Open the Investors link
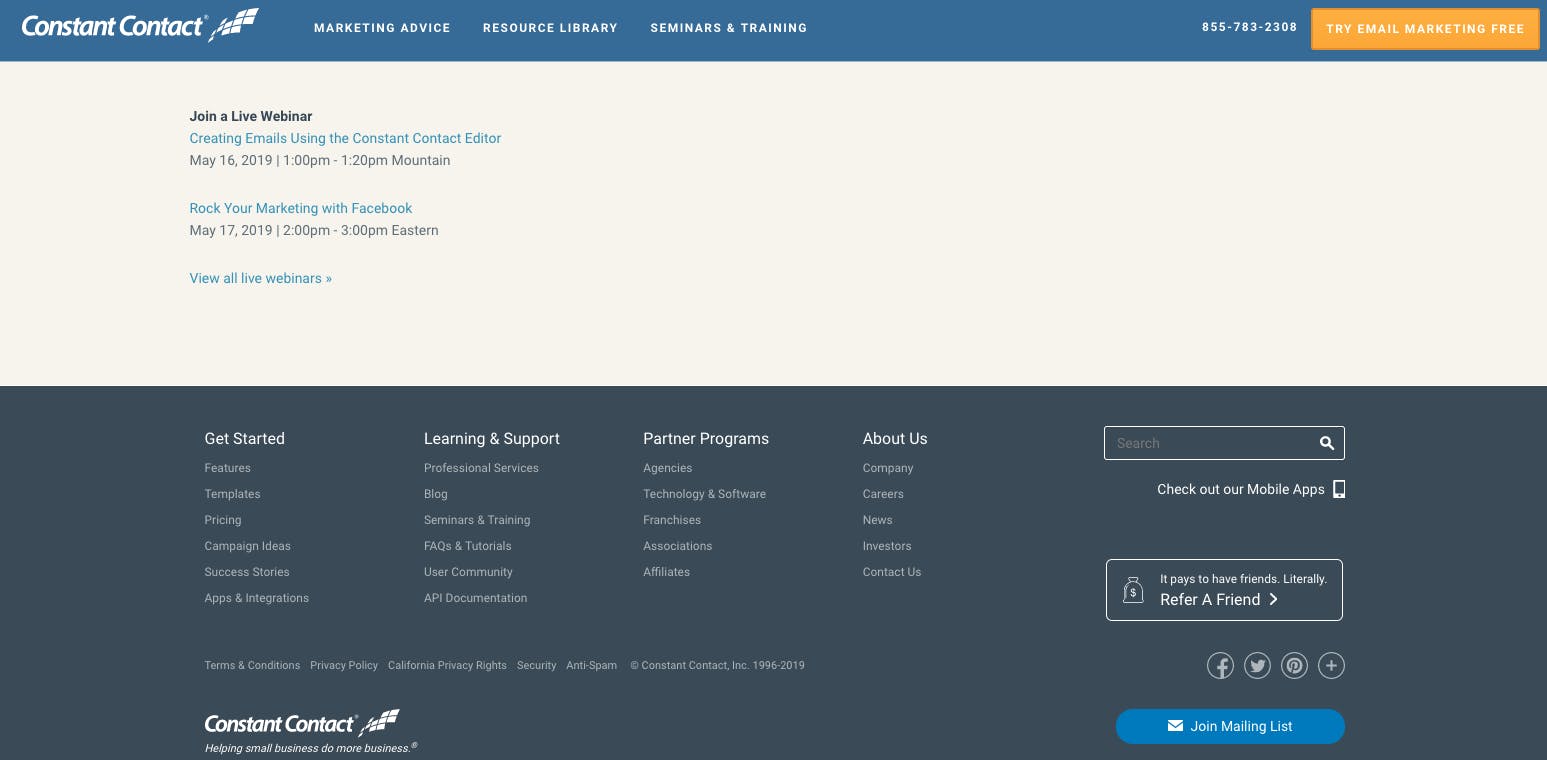 tap(887, 546)
